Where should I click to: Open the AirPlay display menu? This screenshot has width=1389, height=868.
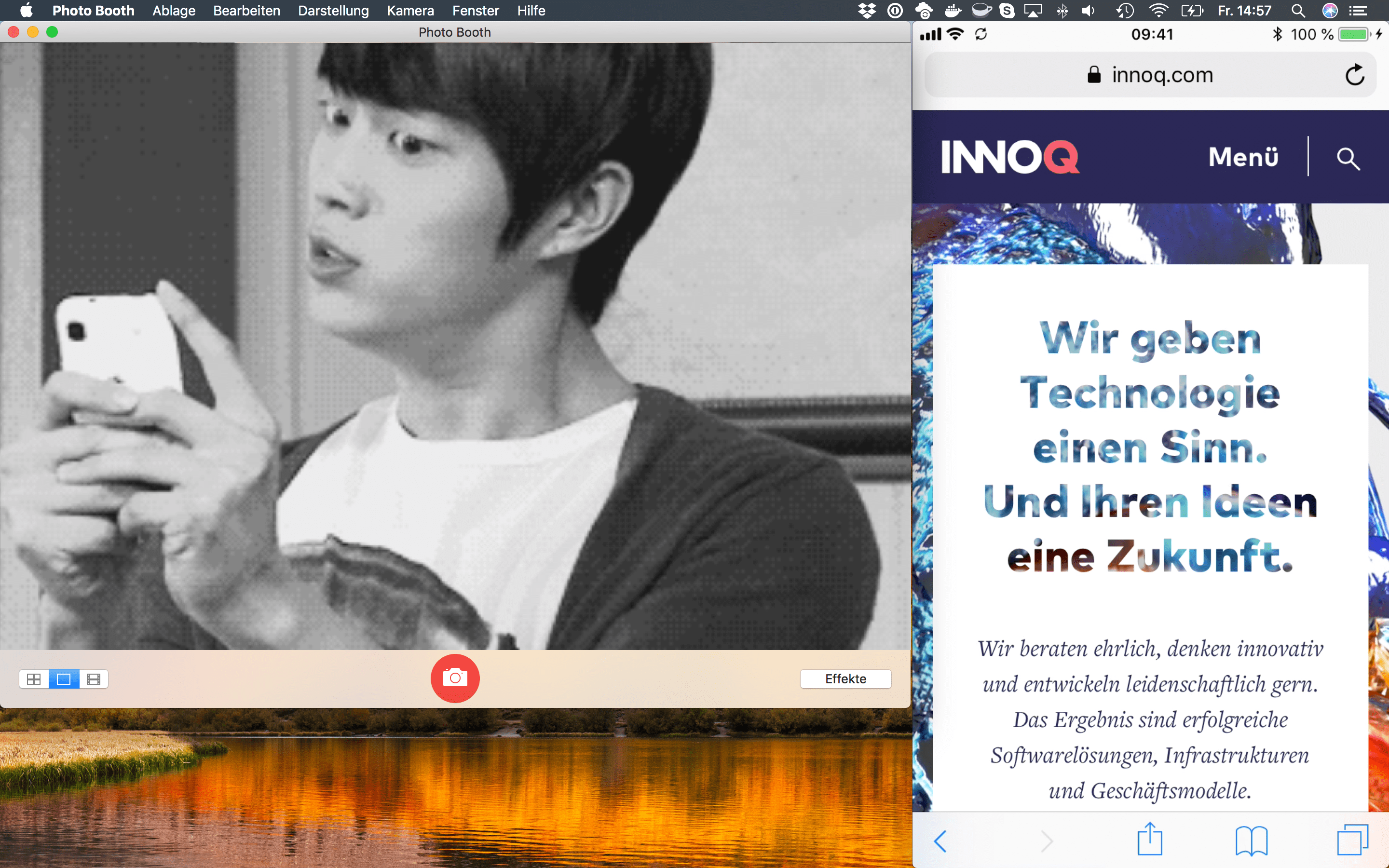[x=1033, y=10]
